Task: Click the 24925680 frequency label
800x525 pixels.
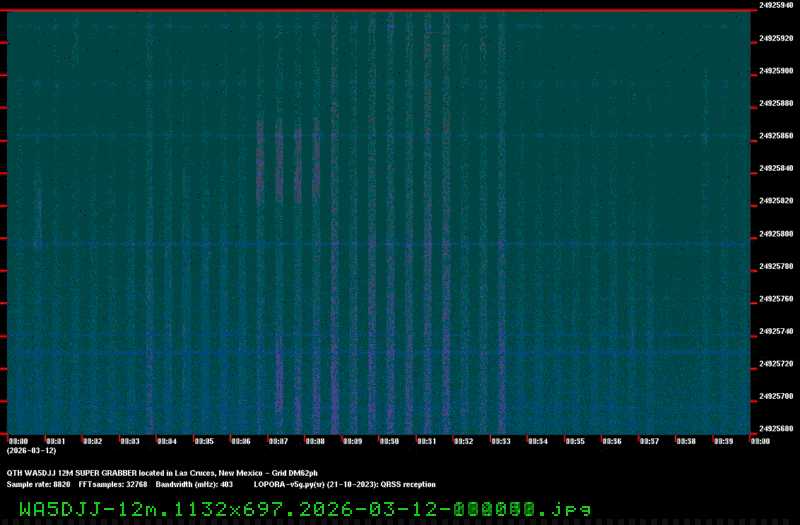Action: click(x=776, y=429)
